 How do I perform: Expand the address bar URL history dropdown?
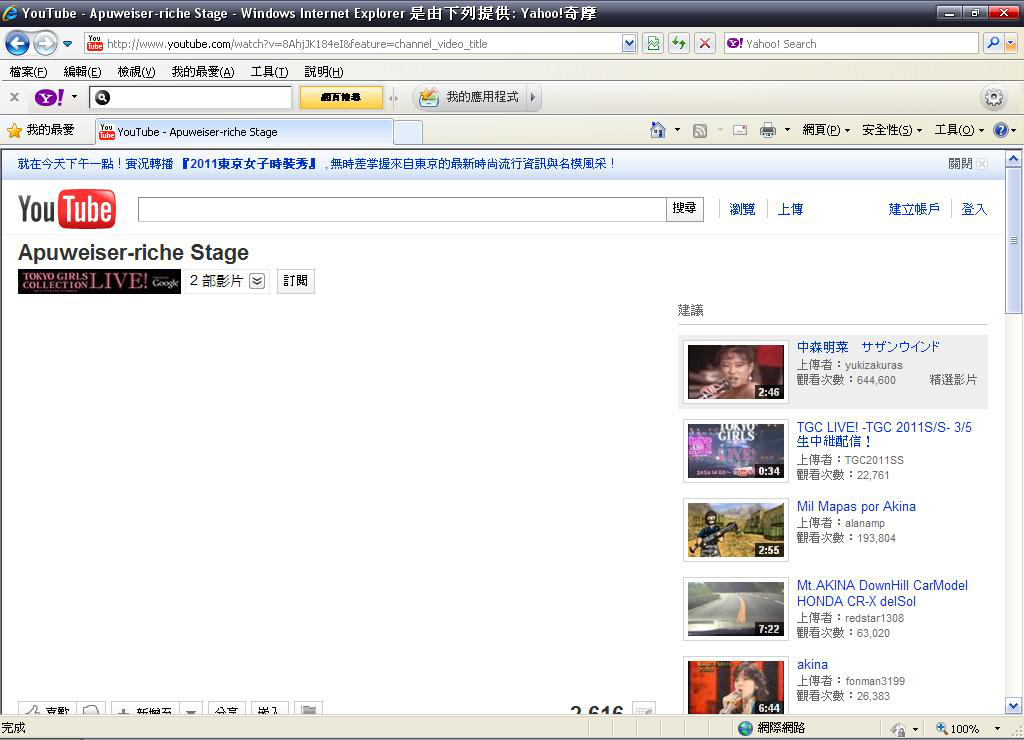(x=629, y=44)
